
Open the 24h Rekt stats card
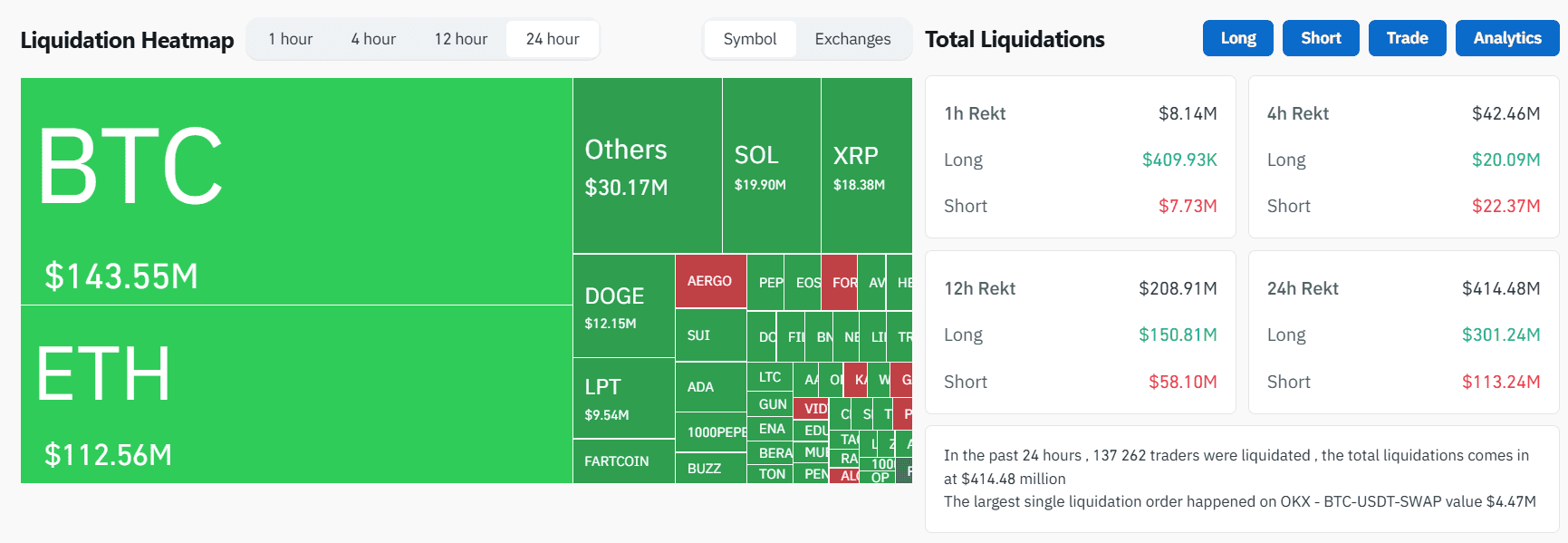(1403, 333)
